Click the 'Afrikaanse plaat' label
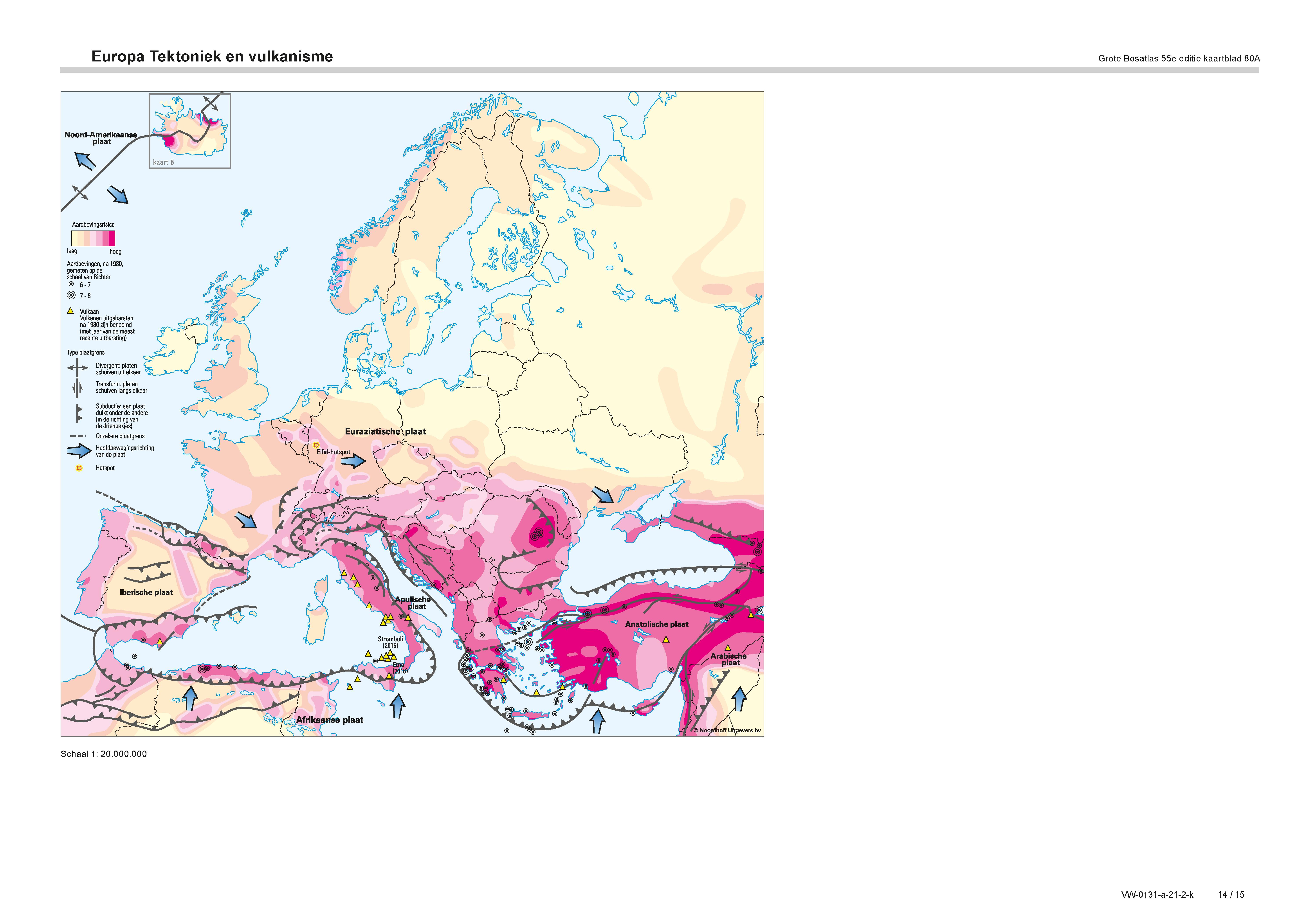 point(329,720)
